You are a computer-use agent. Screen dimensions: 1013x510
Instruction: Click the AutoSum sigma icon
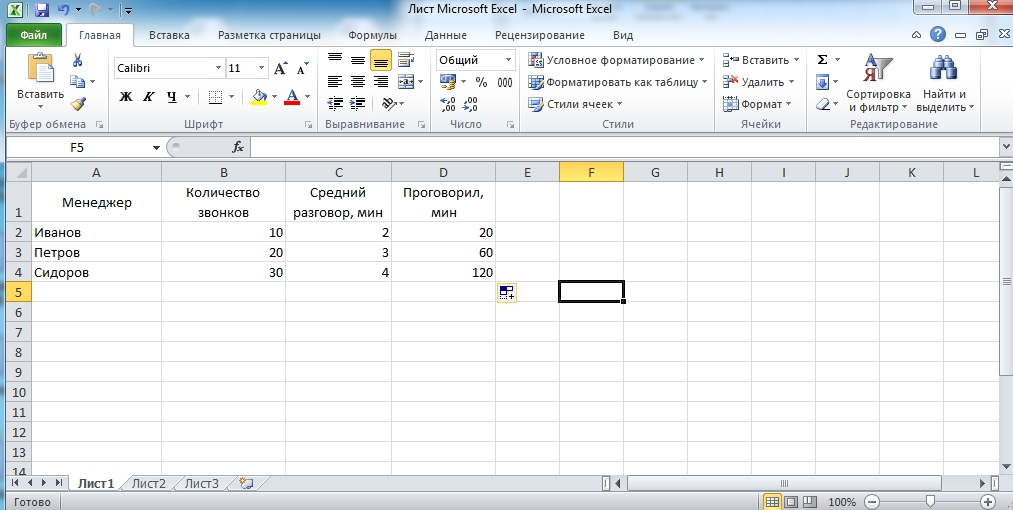pos(822,60)
